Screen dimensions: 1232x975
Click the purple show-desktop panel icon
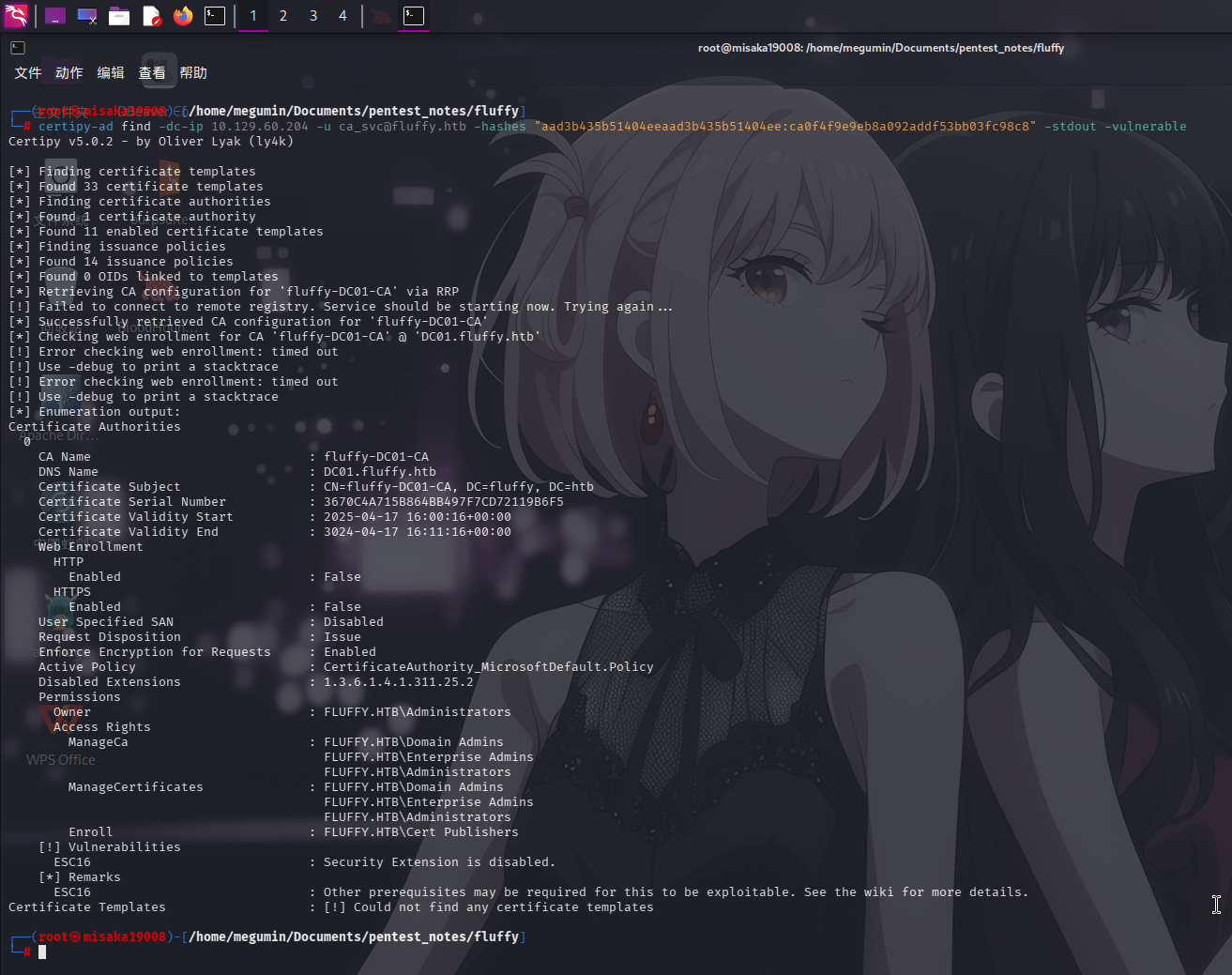(55, 16)
